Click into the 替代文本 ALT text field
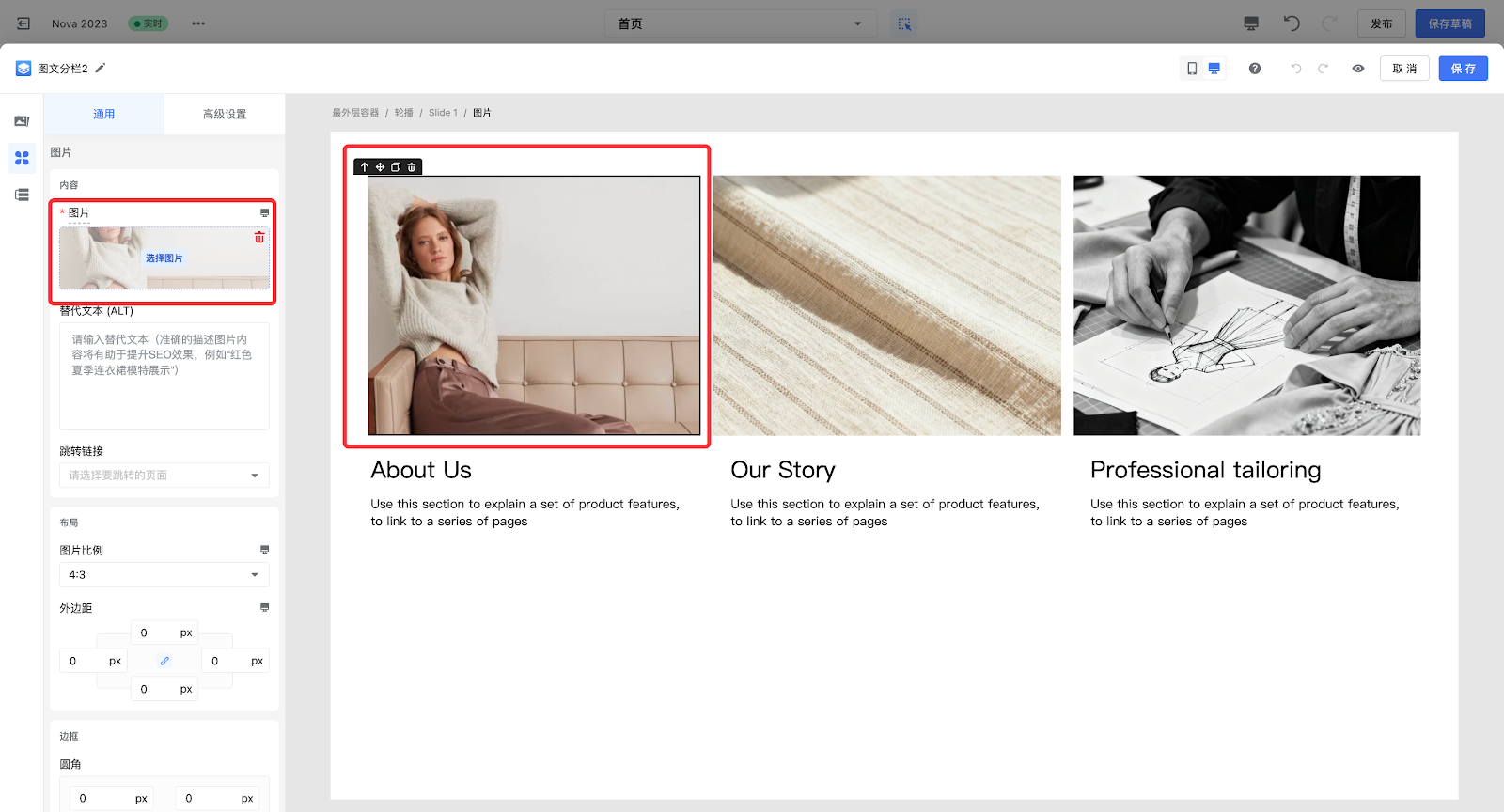1504x812 pixels. click(x=164, y=376)
